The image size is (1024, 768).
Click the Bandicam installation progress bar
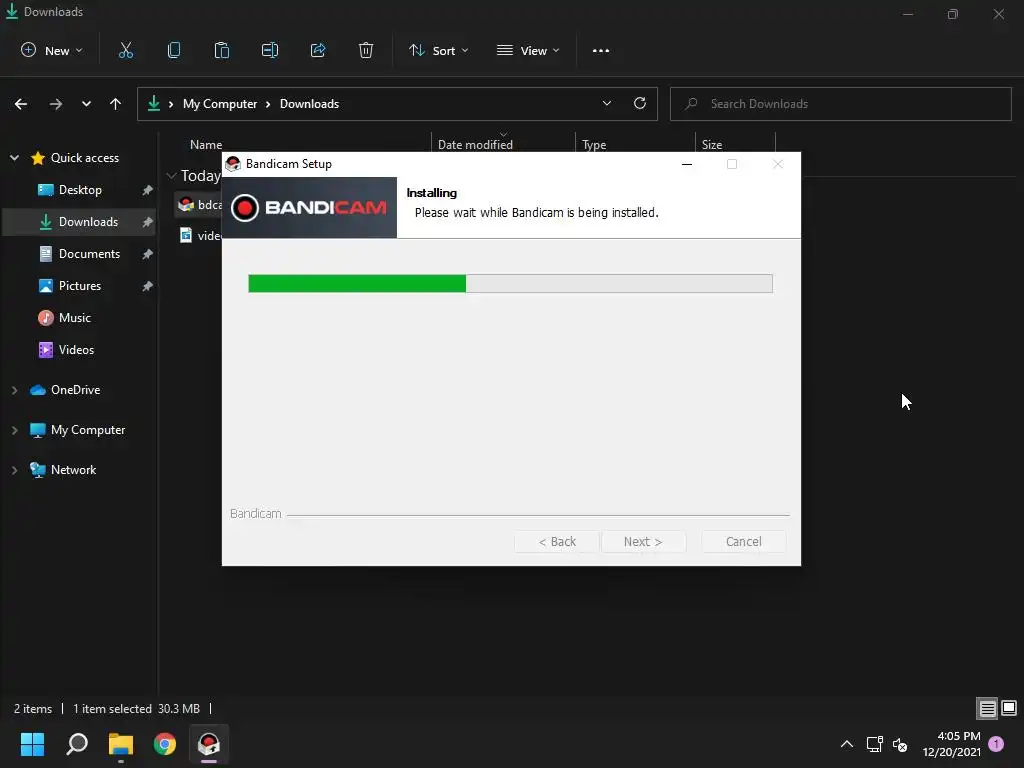point(510,283)
